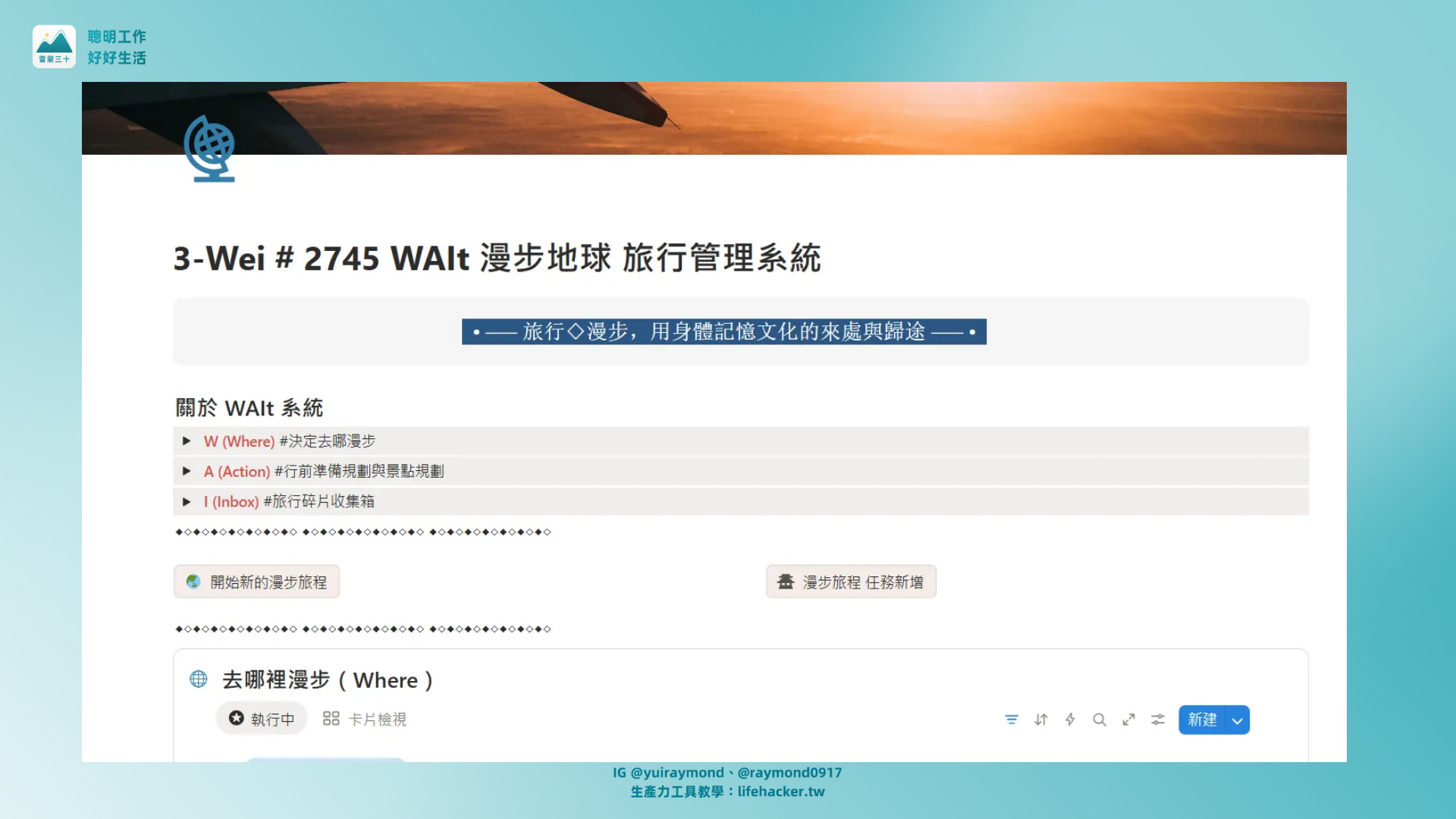Click the 開始新的漫步旅程 button
The width and height of the screenshot is (1456, 819).
tap(256, 582)
